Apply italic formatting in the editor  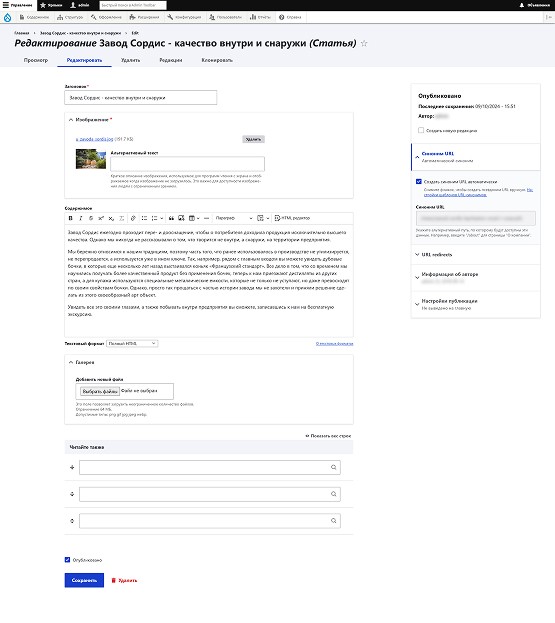pyautogui.click(x=81, y=218)
